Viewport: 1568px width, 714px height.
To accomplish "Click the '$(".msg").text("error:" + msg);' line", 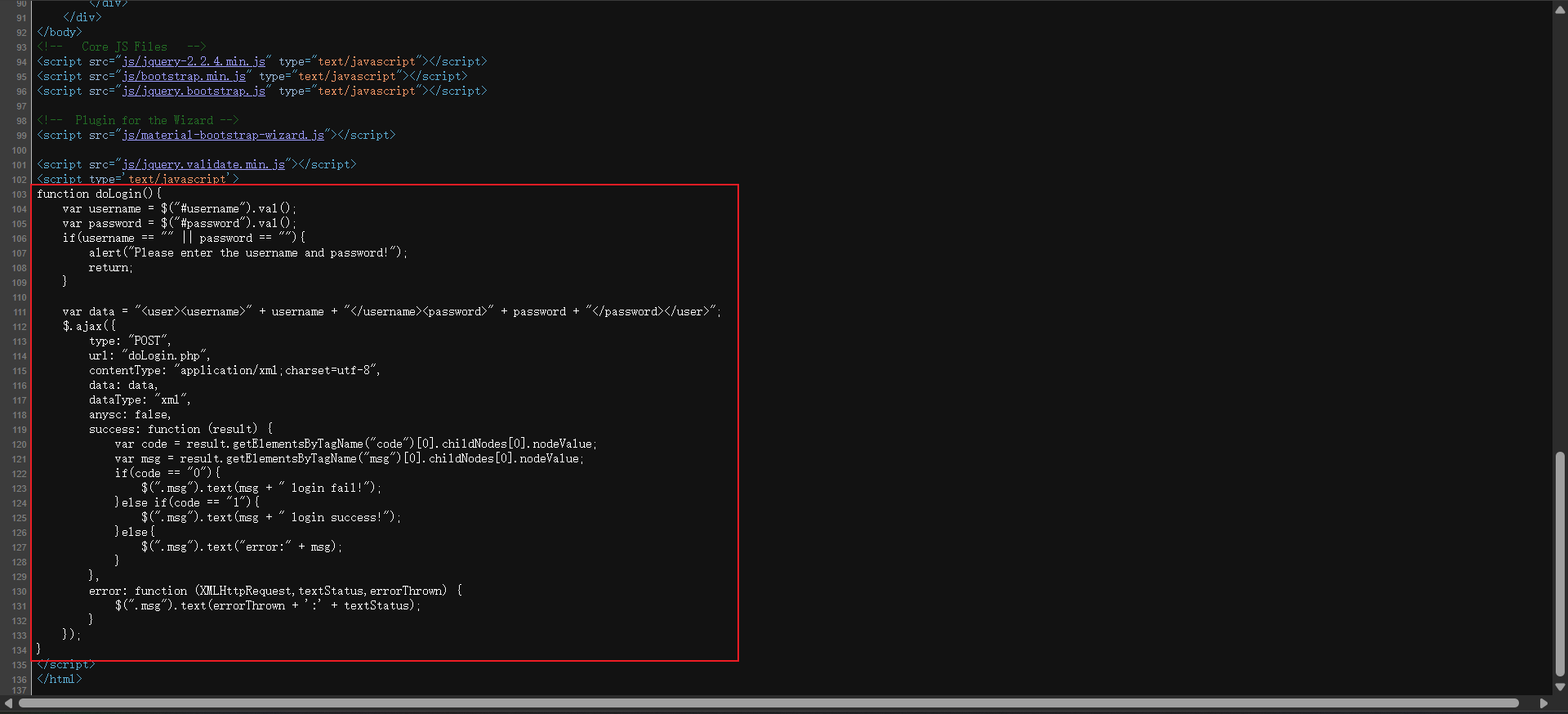I will 242,547.
